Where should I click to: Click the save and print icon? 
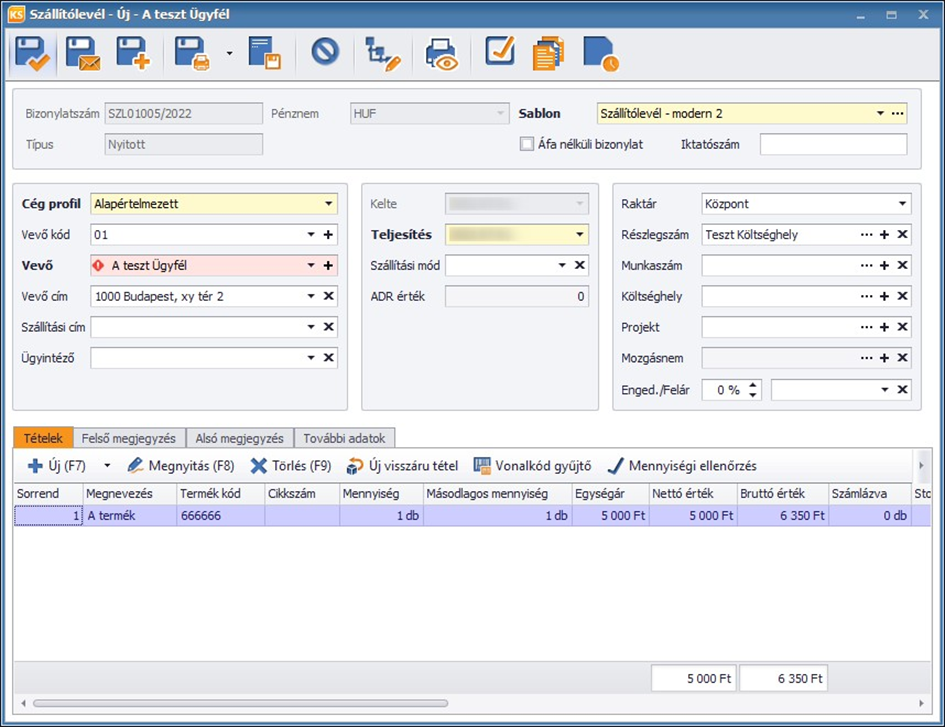click(191, 53)
